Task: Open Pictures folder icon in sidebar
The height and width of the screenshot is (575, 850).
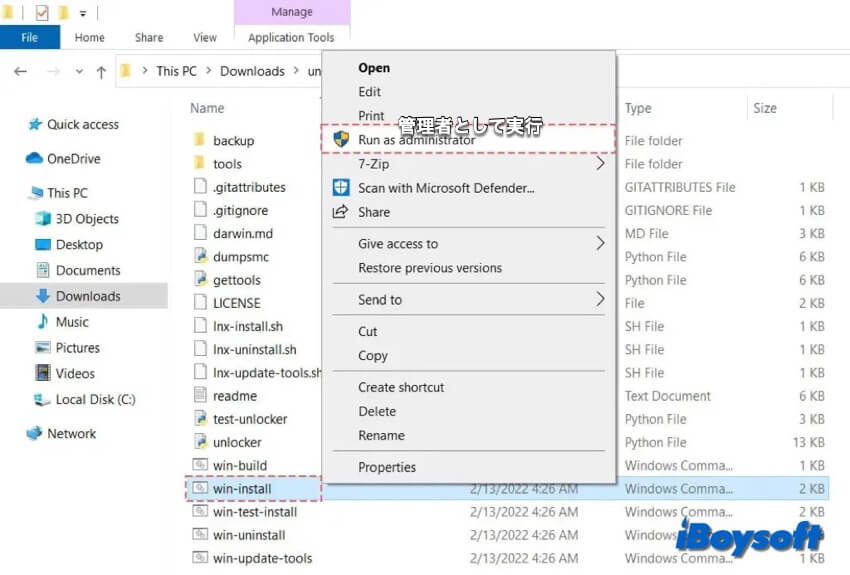Action: (x=43, y=347)
